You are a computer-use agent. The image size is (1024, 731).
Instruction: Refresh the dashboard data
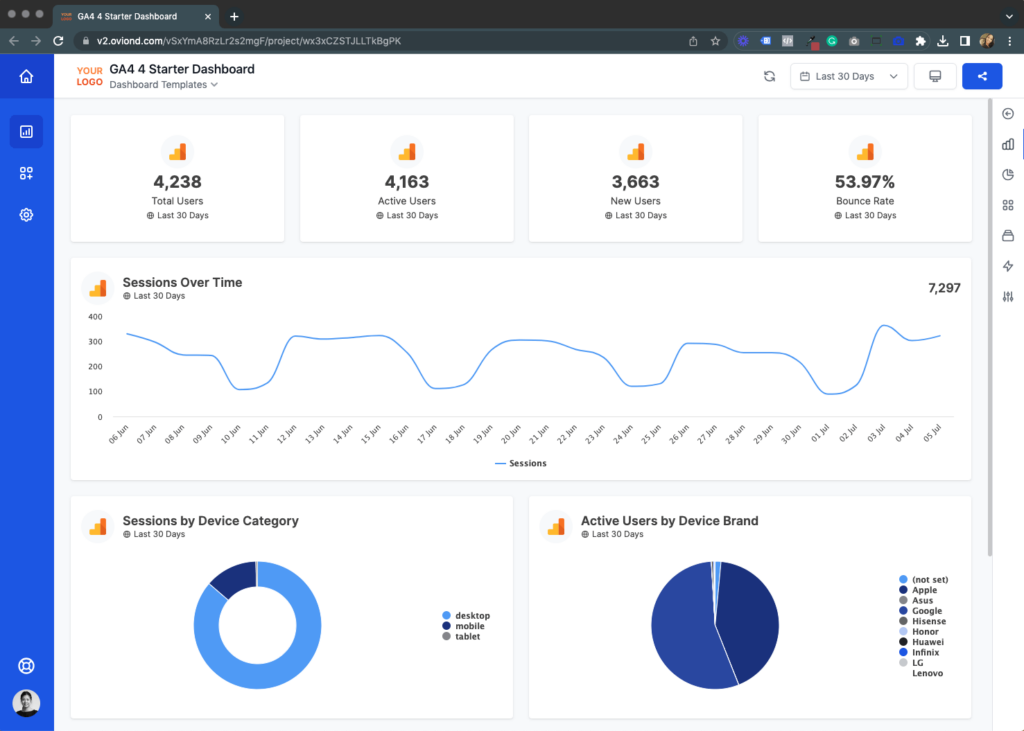pyautogui.click(x=769, y=76)
